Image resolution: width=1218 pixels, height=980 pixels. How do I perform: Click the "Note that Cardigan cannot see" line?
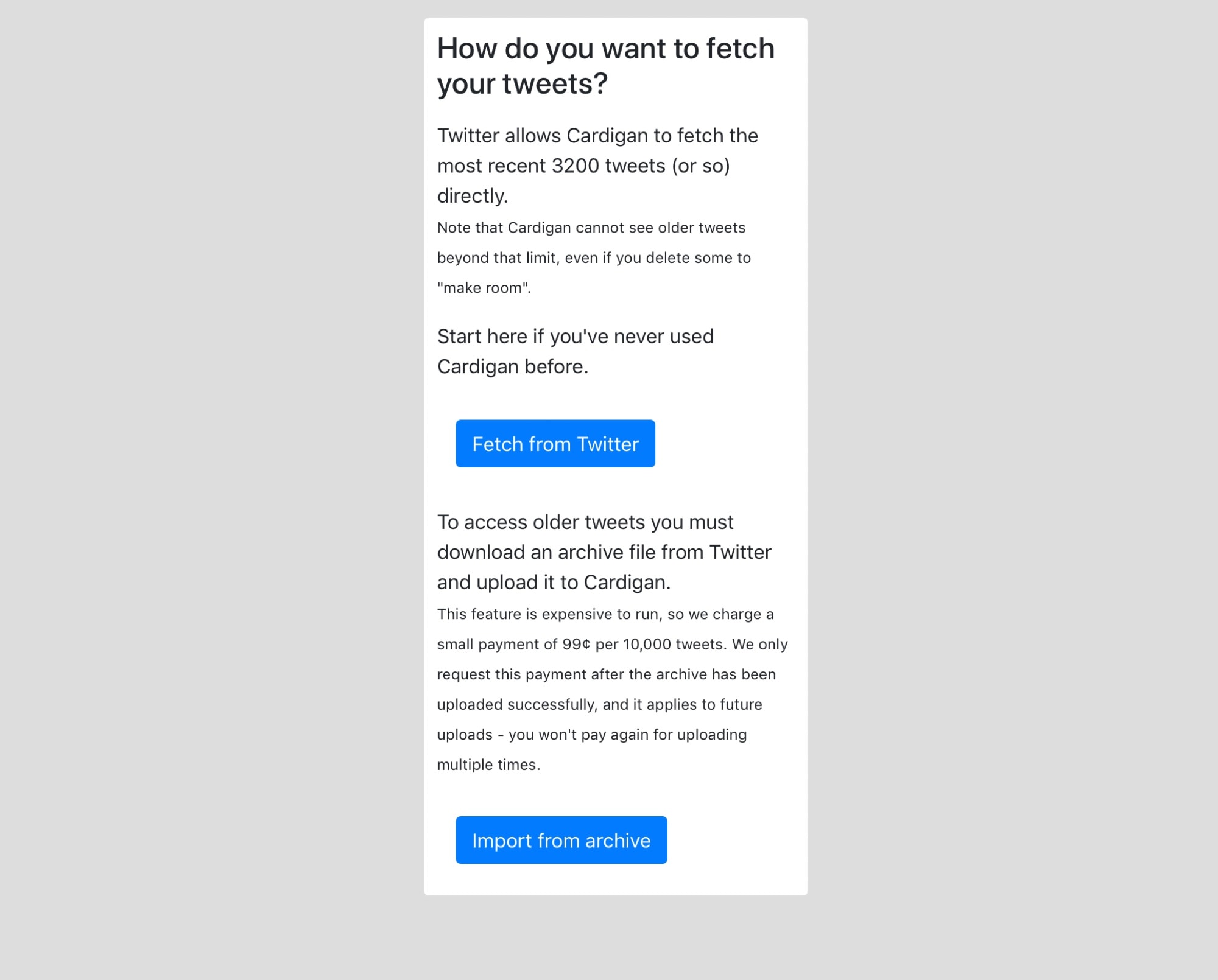(x=591, y=228)
